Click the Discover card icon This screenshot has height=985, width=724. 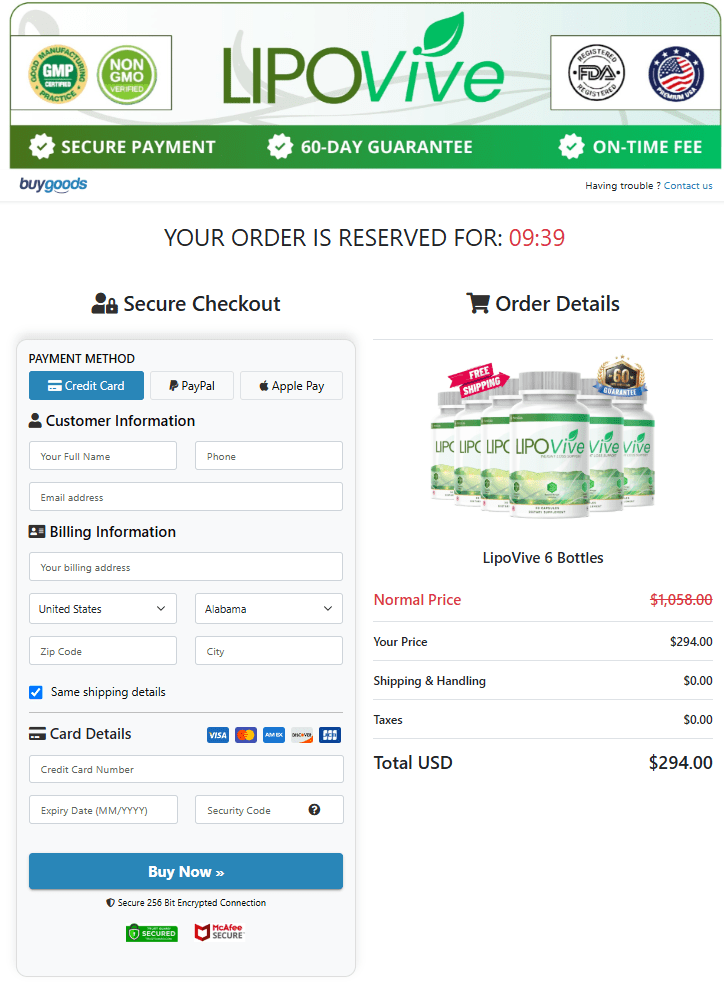(x=301, y=735)
